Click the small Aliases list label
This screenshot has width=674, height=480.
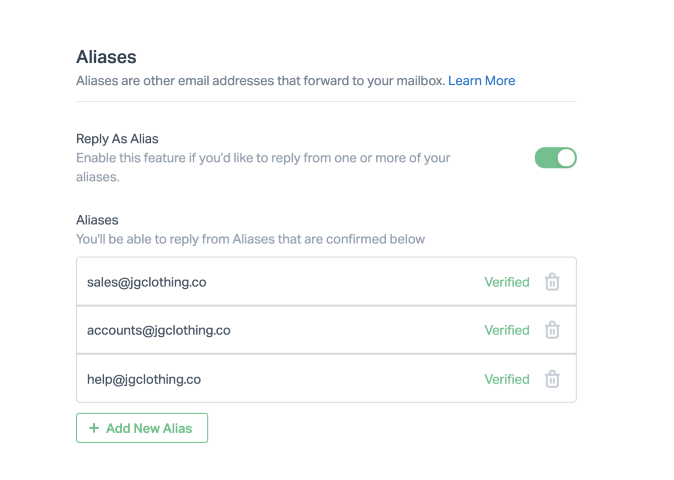pyautogui.click(x=97, y=220)
